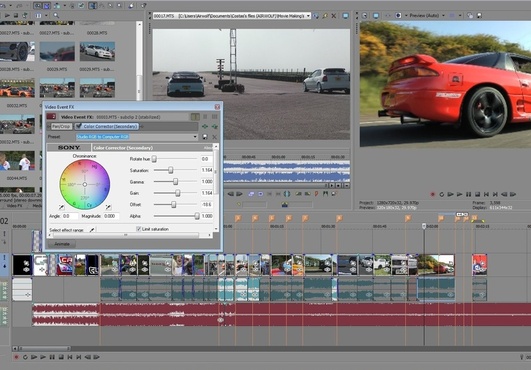Toggle the split-screen preview icon in Video Event FX

(195, 117)
